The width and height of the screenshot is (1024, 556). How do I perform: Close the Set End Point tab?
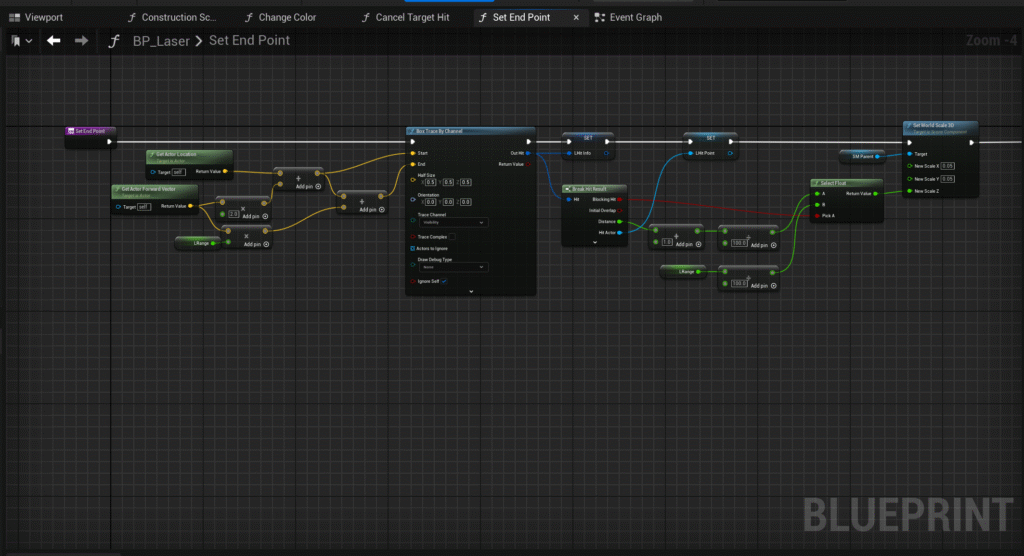click(576, 18)
